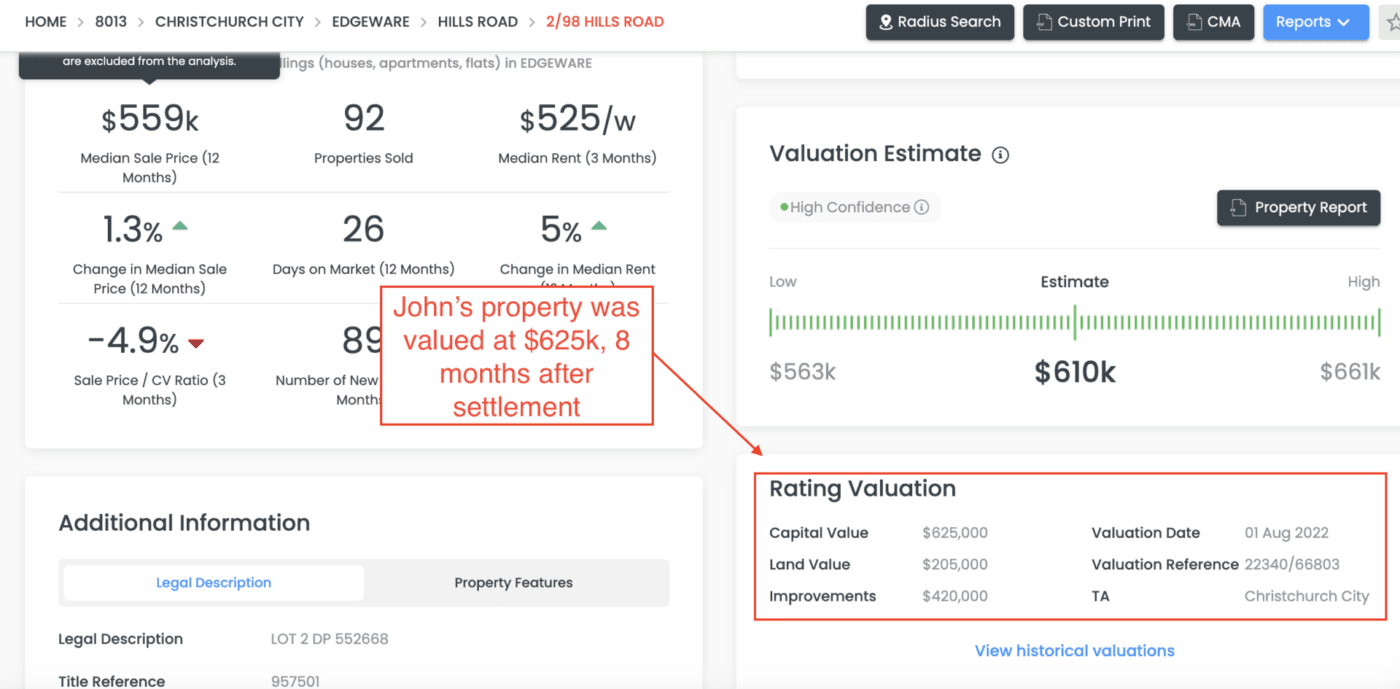Click the info icon beside Valuation Estimate
The image size is (1400, 689).
pyautogui.click(x=1000, y=155)
